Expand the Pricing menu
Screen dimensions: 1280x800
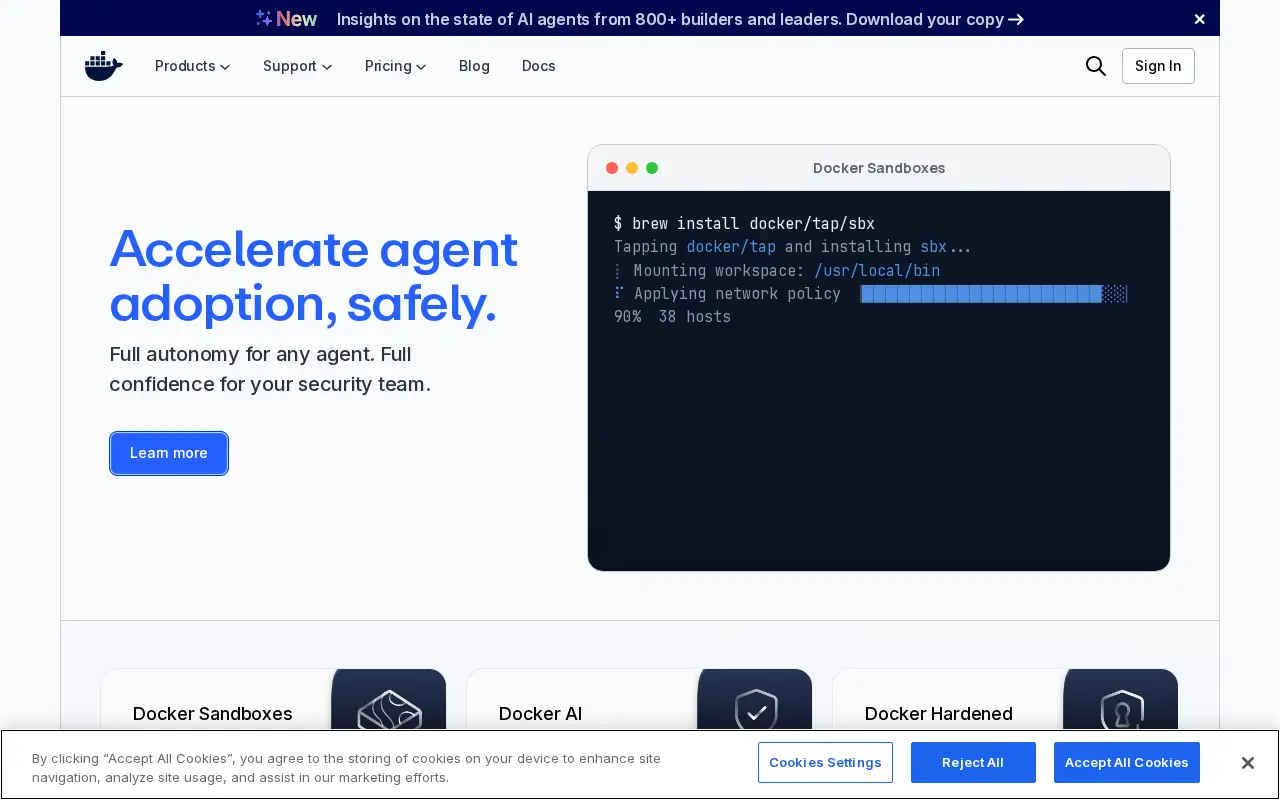[396, 66]
